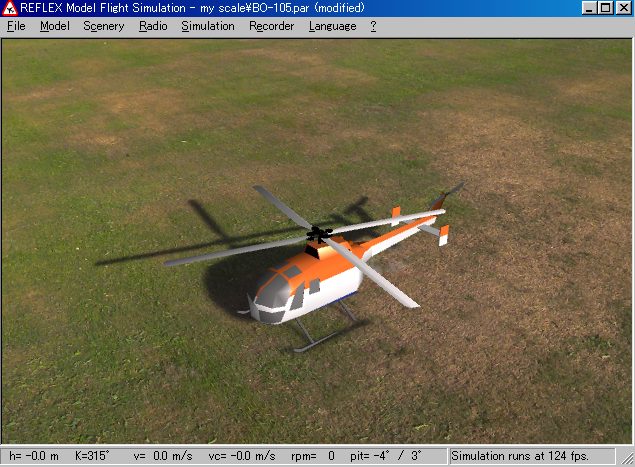
Task: Click the altitude reading 'h= -0.0 m'
Action: click(x=34, y=456)
